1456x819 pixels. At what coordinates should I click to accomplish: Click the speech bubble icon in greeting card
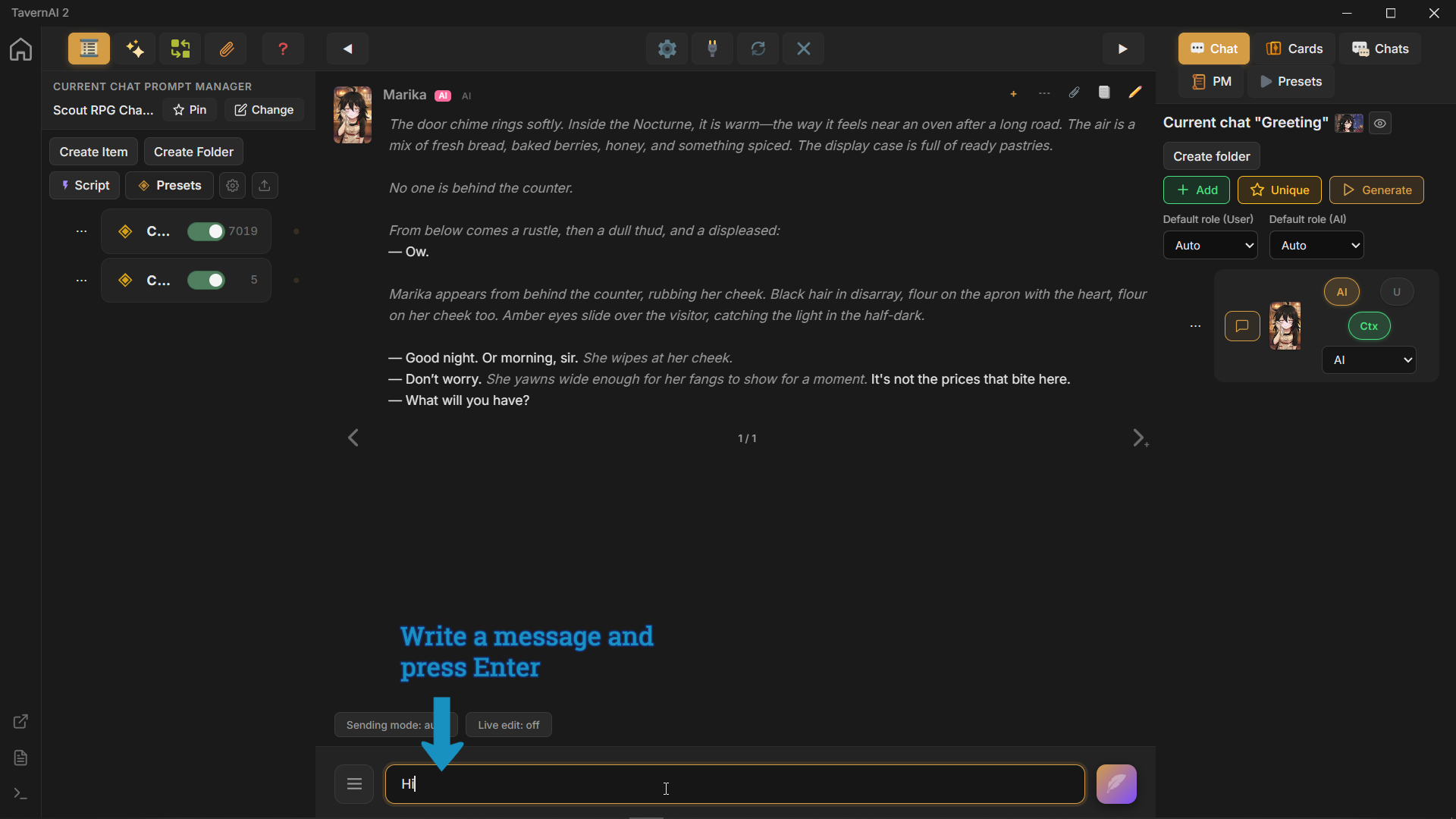[1242, 326]
